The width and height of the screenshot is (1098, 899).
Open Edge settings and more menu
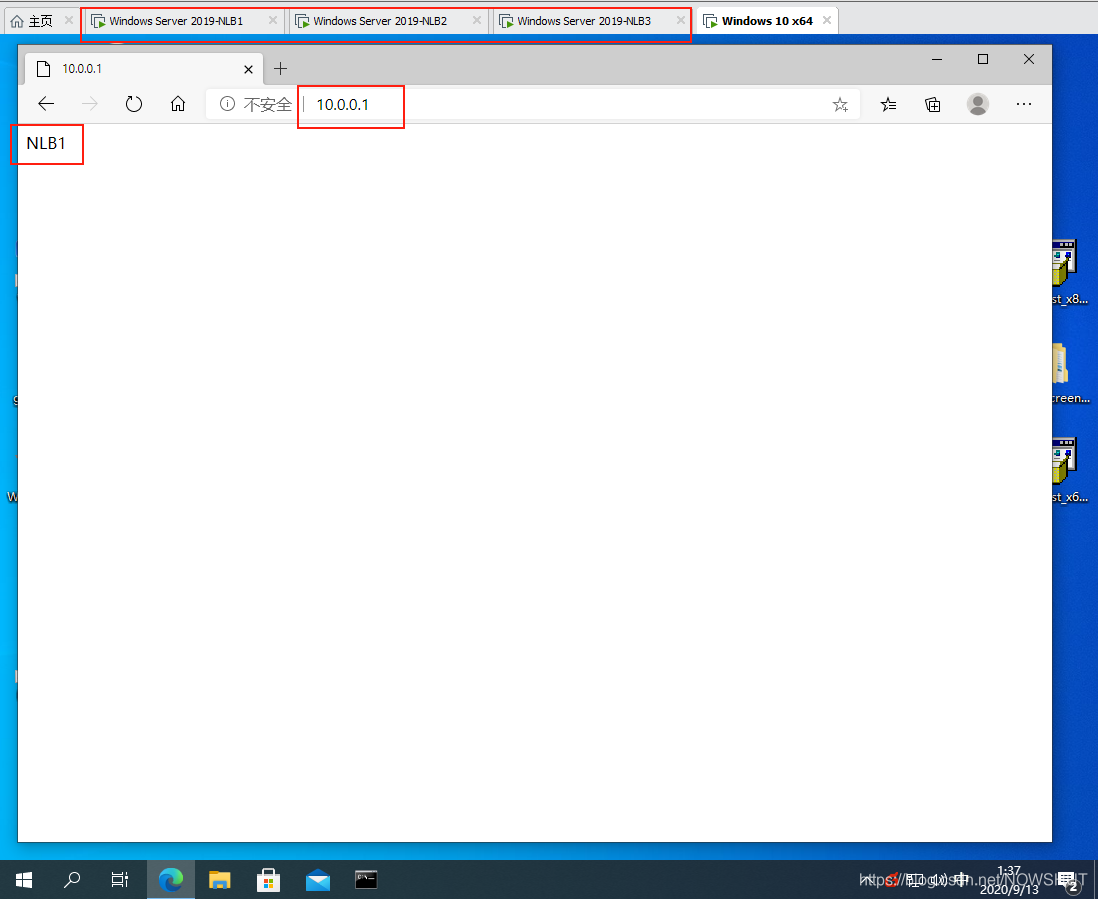[1024, 104]
